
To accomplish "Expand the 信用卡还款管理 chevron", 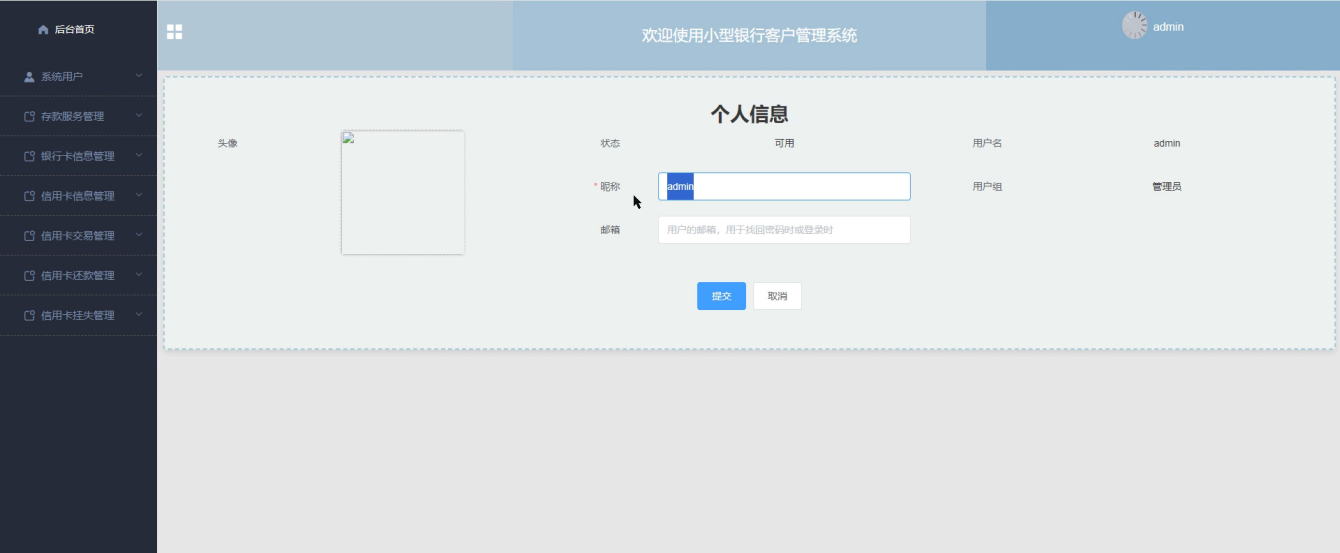I will click(139, 274).
